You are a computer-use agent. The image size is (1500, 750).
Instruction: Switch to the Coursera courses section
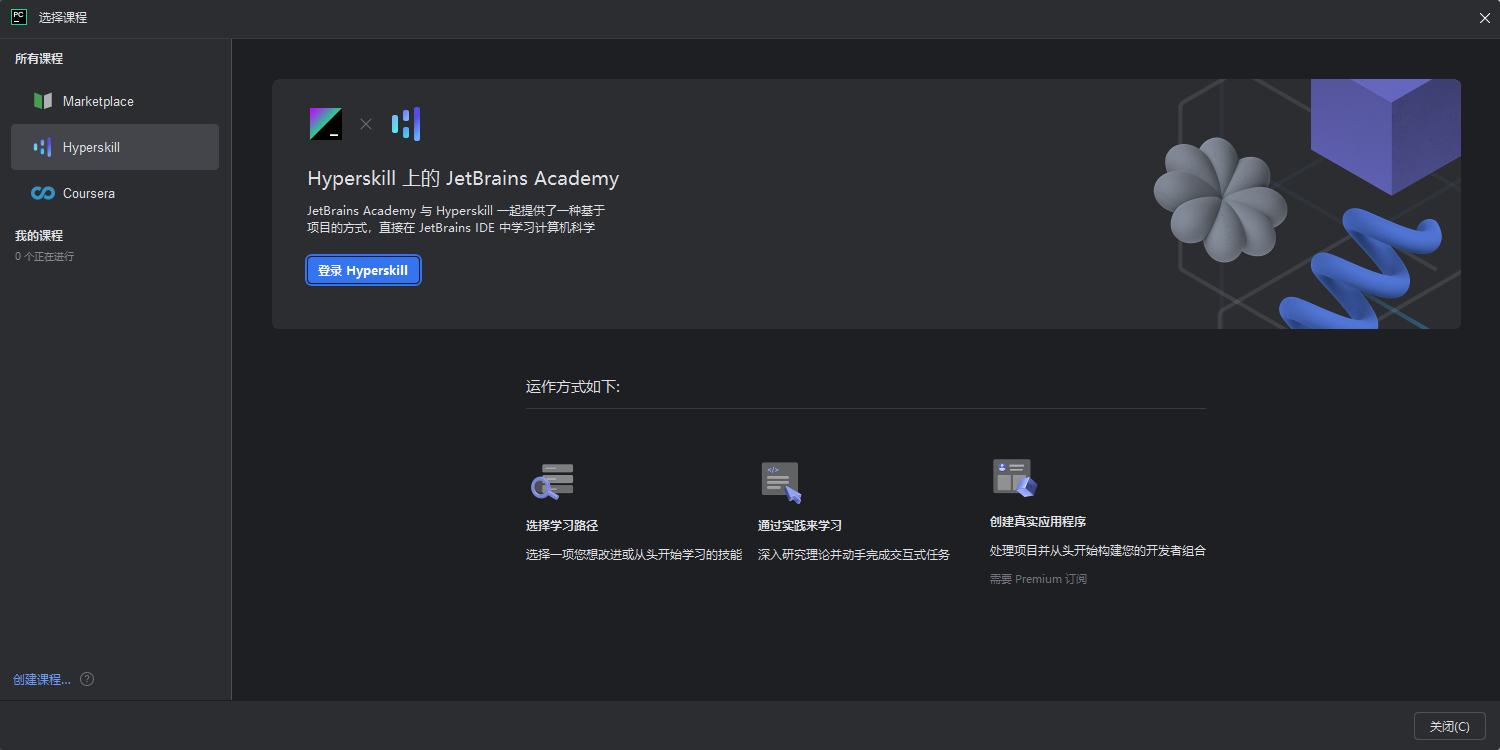[x=88, y=193]
